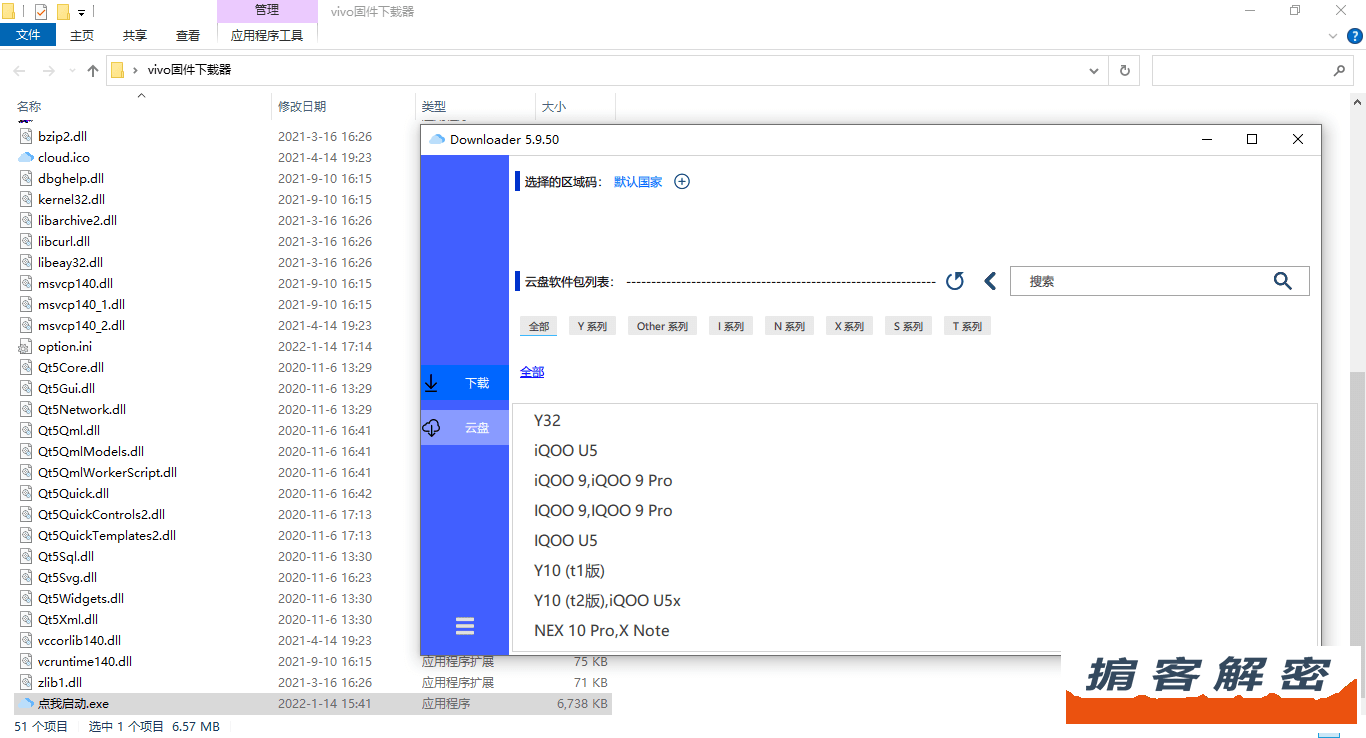The height and width of the screenshot is (738, 1366).
Task: Maximize the Downloader window
Action: 1252,139
